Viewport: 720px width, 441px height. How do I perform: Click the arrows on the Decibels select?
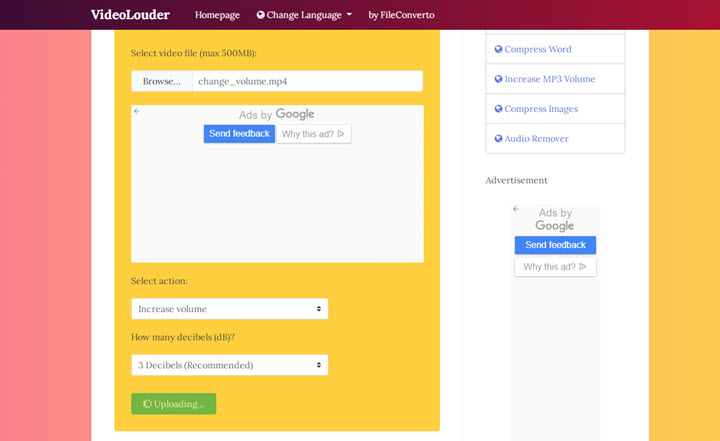pyautogui.click(x=319, y=365)
